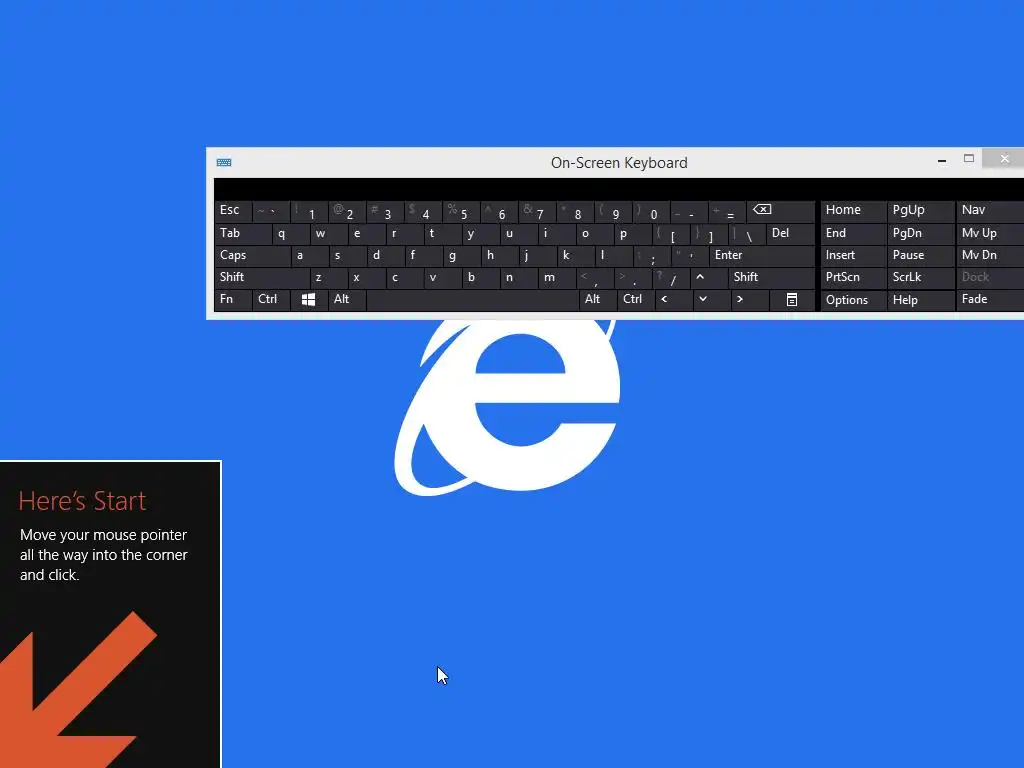The height and width of the screenshot is (768, 1024).
Task: Click the up arrow key
Action: click(x=709, y=278)
